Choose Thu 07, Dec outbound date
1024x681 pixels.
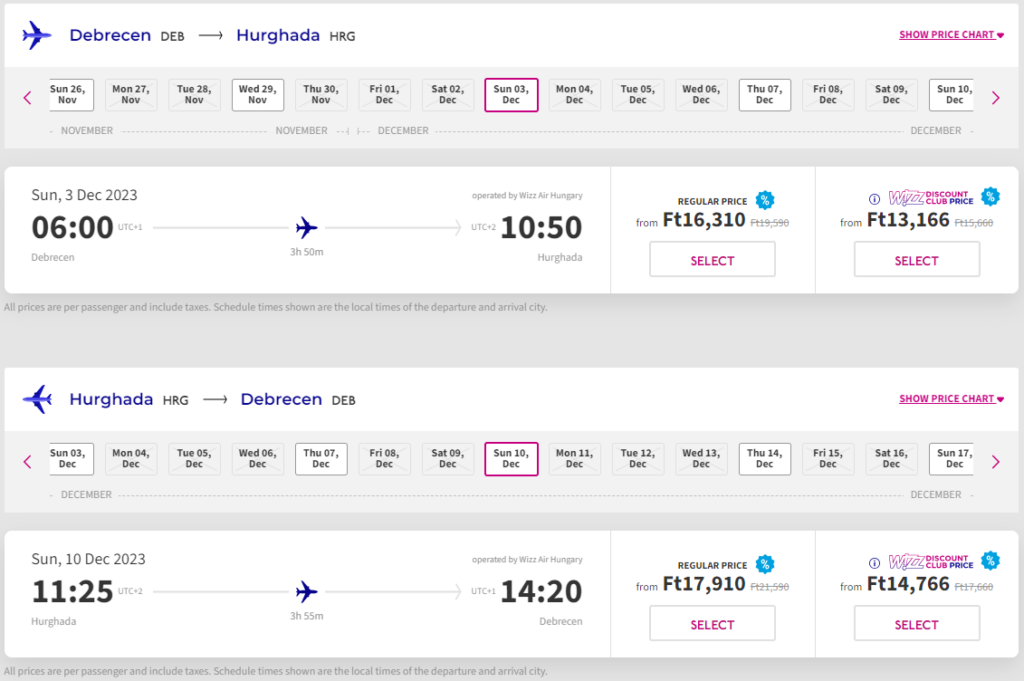[764, 95]
